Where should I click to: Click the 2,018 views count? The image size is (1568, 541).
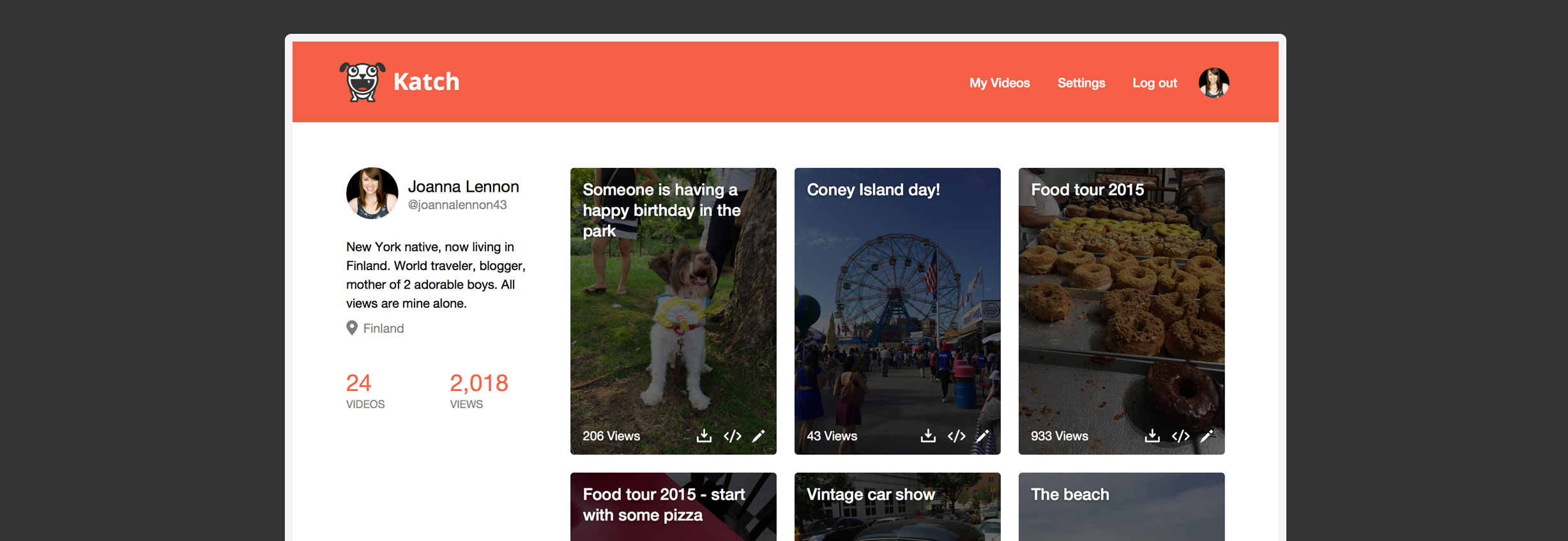point(479,383)
